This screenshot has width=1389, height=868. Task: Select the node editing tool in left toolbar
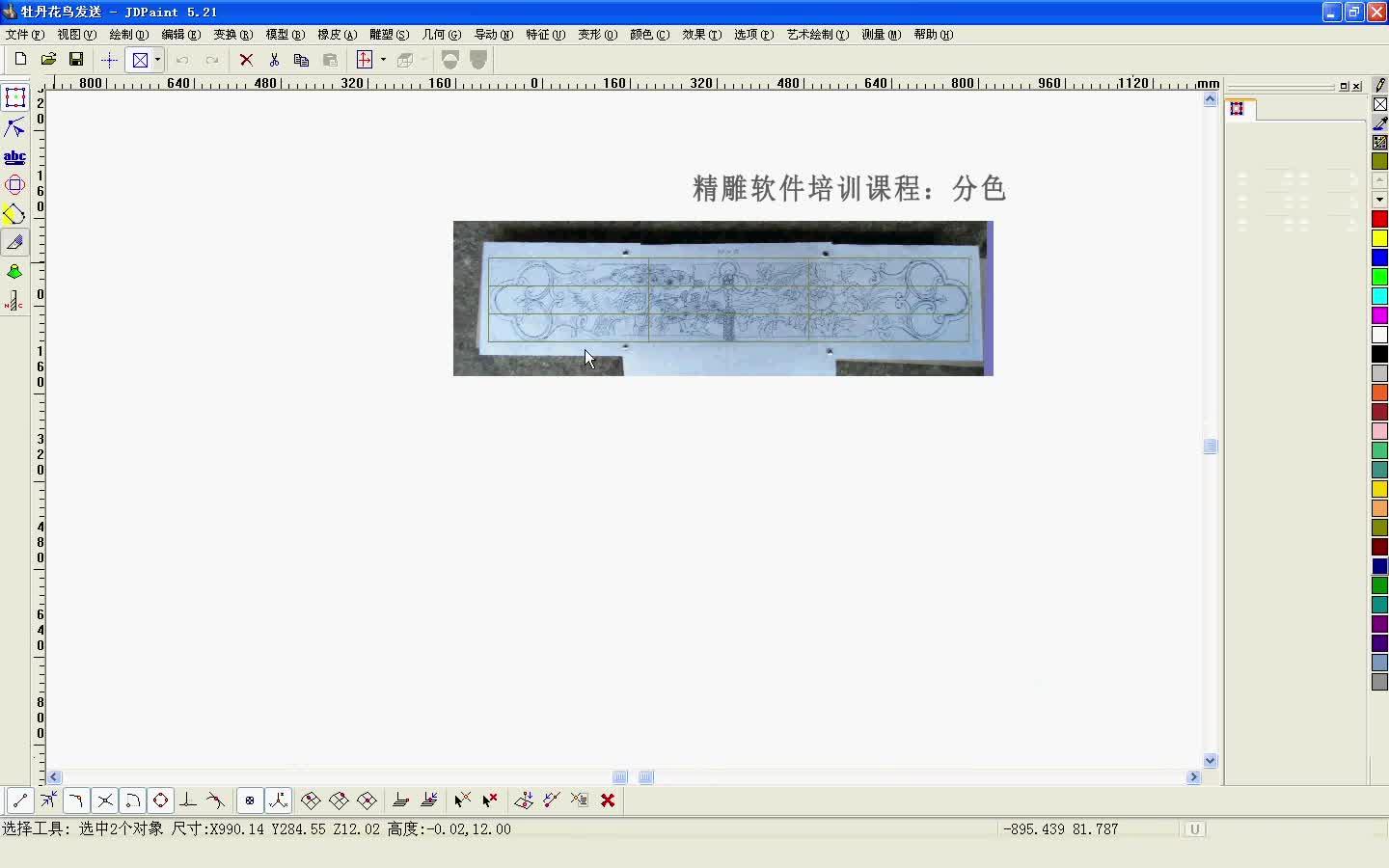pos(14,127)
